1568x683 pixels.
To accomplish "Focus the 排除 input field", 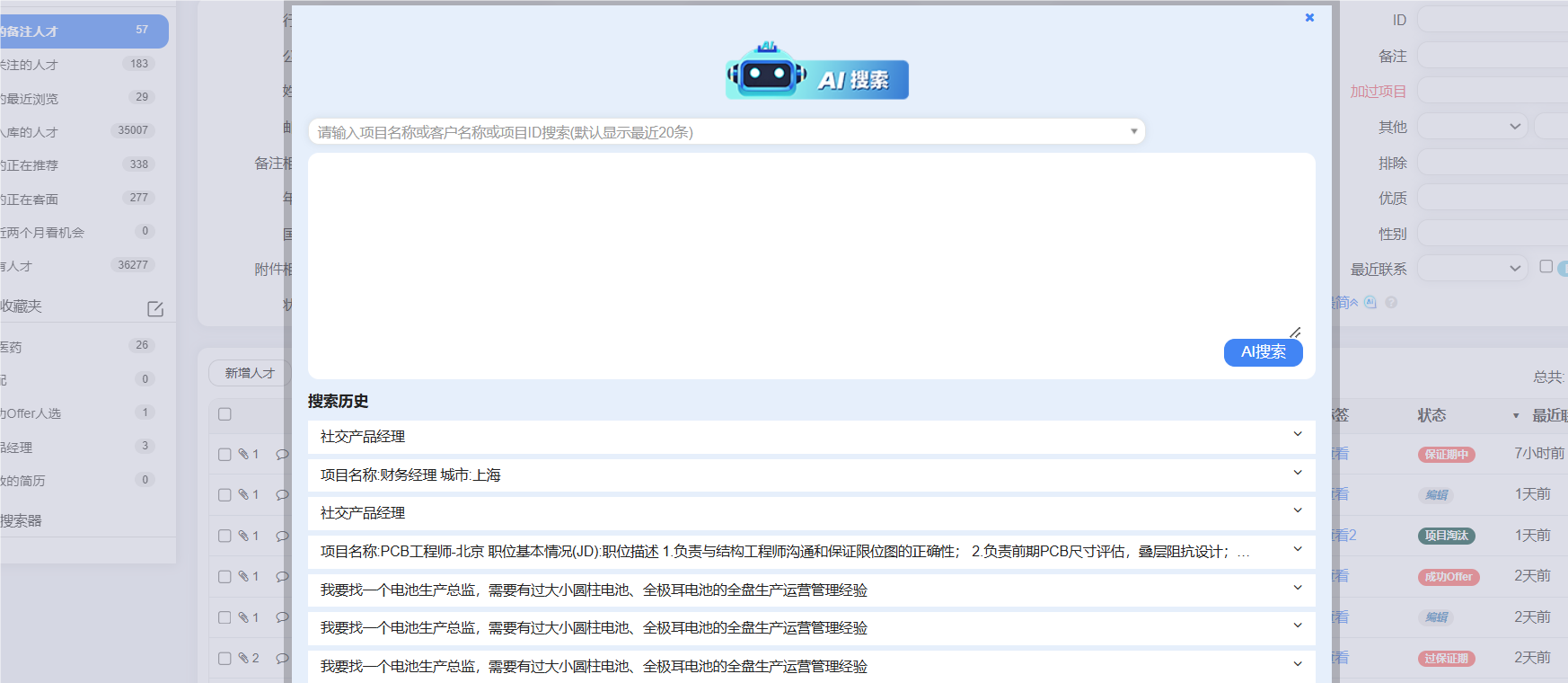I will (x=1493, y=163).
